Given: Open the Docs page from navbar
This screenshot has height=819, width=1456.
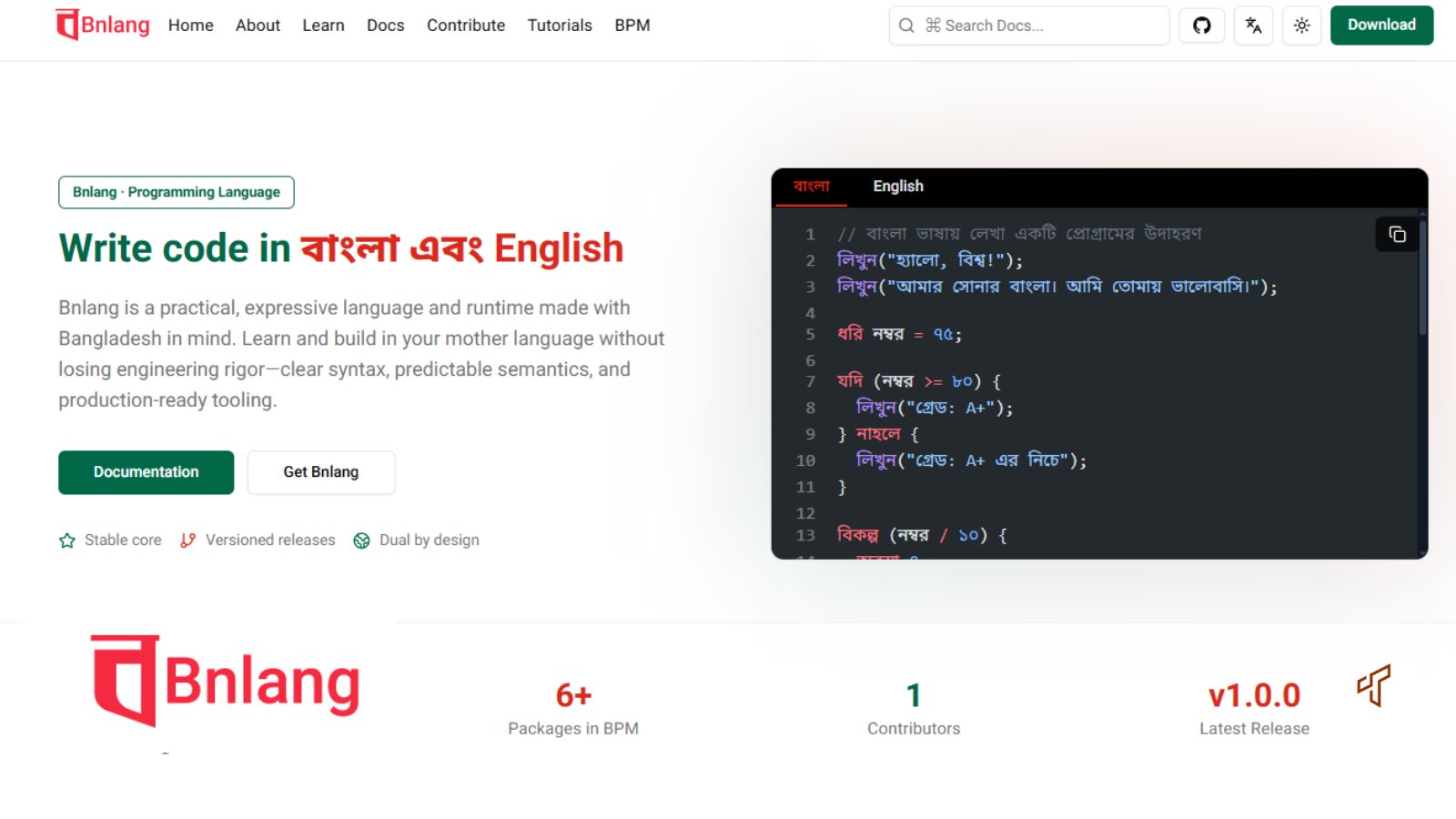Looking at the screenshot, I should 385,25.
